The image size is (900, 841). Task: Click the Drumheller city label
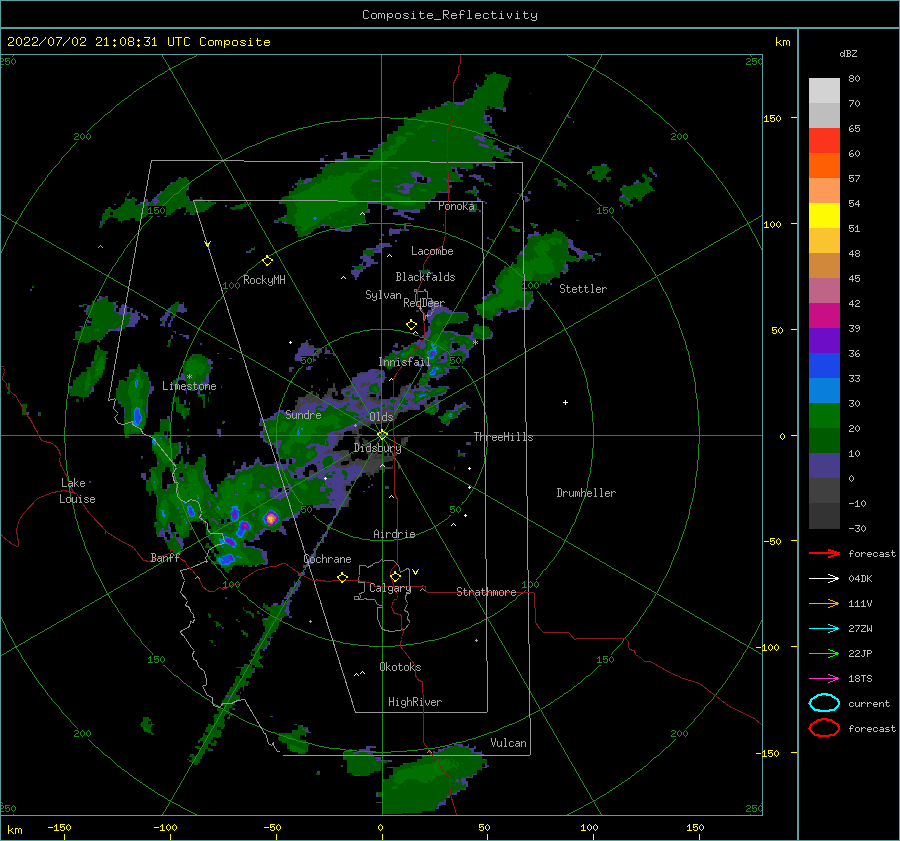586,493
